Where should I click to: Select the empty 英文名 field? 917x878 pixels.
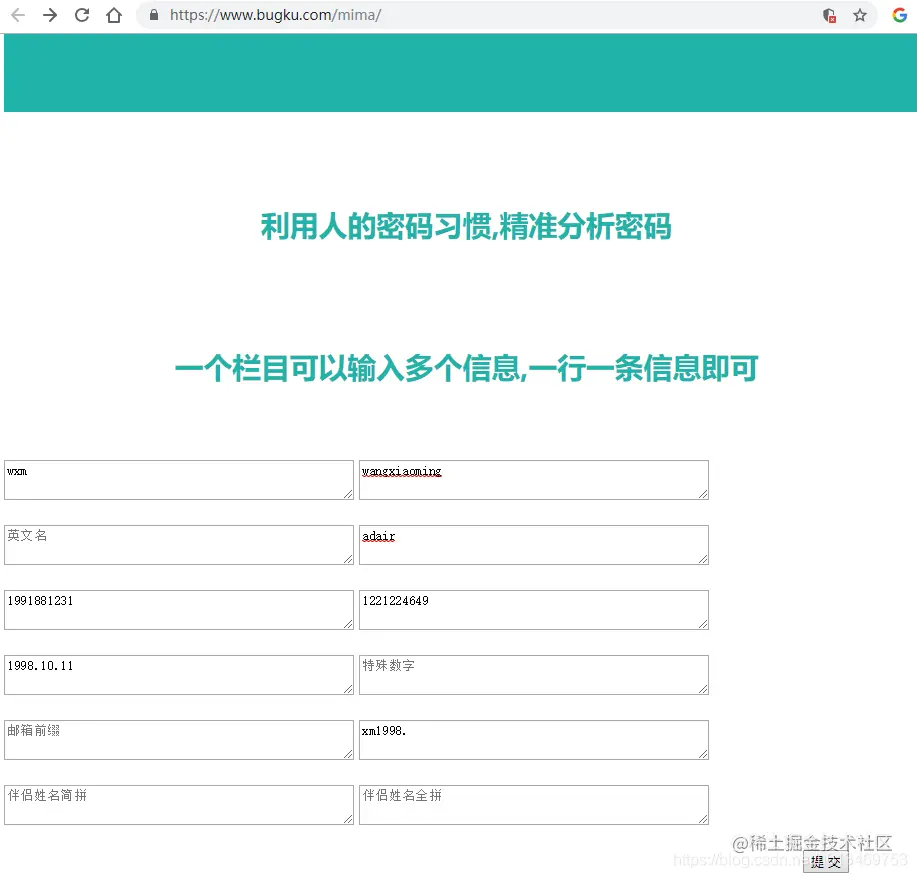tap(179, 545)
